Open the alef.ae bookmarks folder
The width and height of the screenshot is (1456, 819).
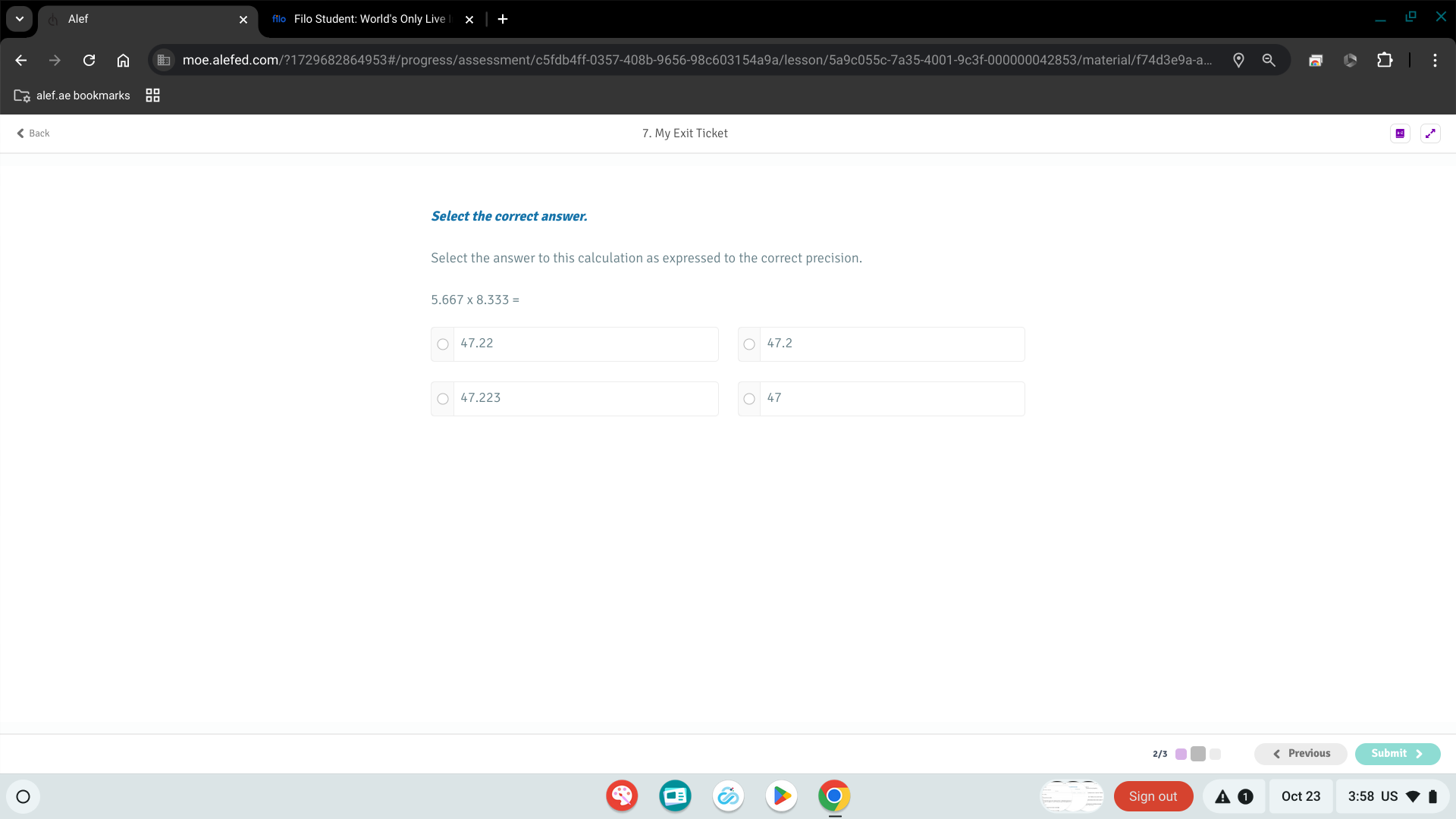(72, 96)
